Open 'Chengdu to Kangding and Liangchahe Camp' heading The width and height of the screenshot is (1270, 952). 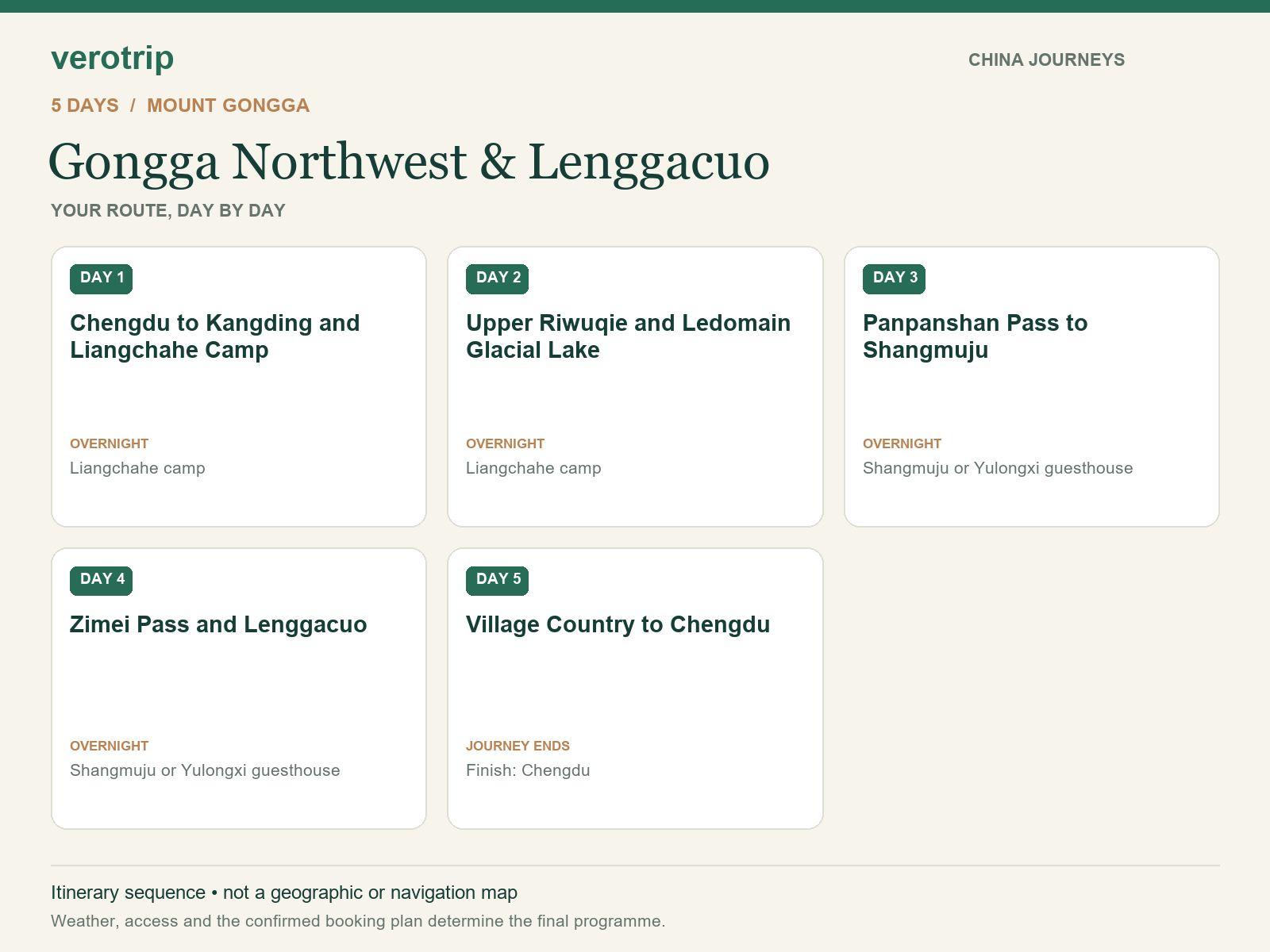(x=215, y=336)
